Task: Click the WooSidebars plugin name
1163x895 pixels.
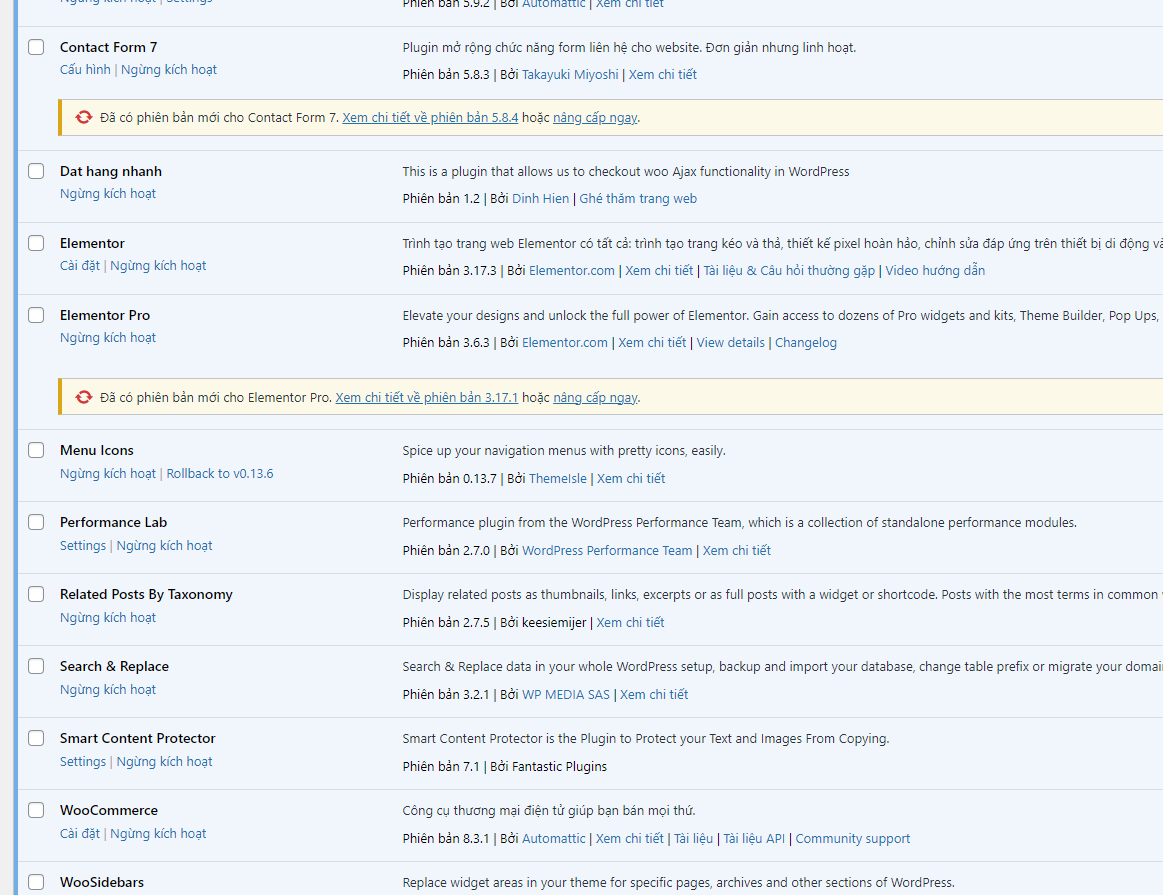Action: [102, 882]
